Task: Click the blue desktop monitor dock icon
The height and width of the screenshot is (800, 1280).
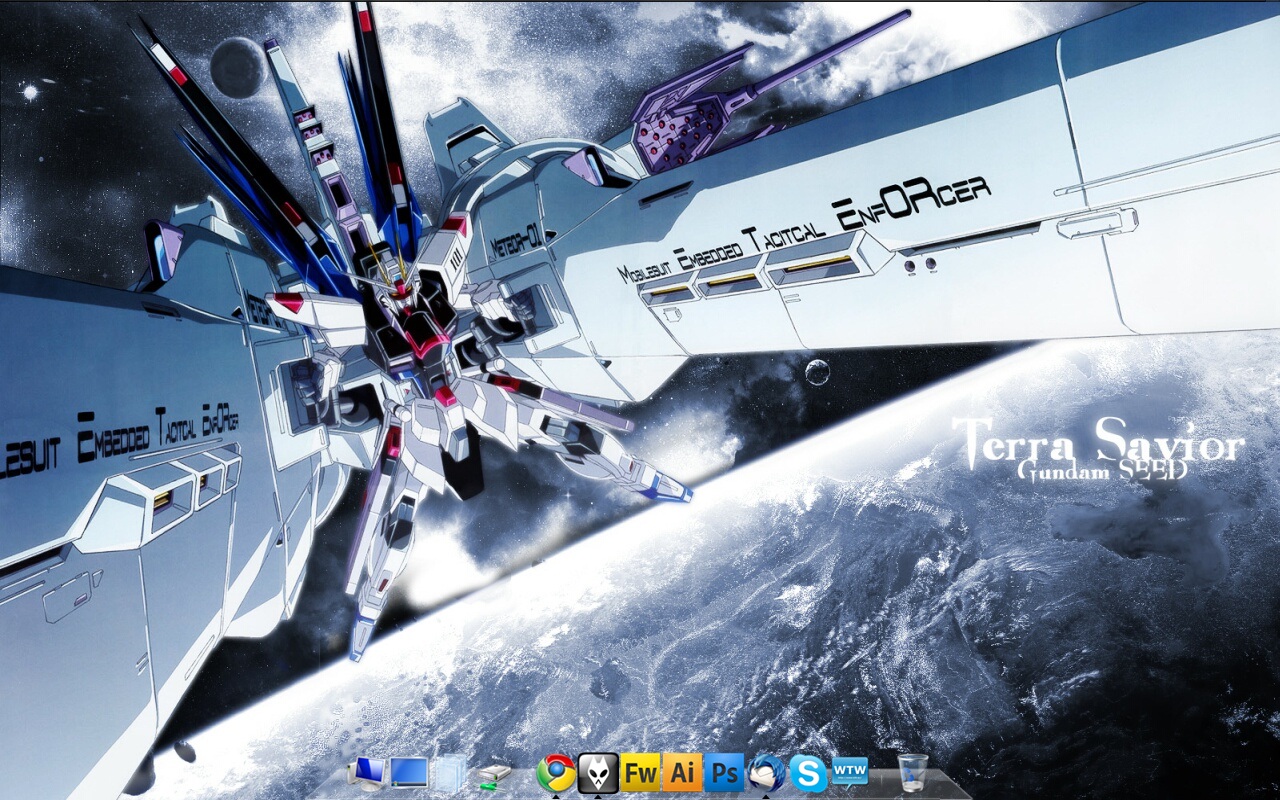Action: [409, 773]
